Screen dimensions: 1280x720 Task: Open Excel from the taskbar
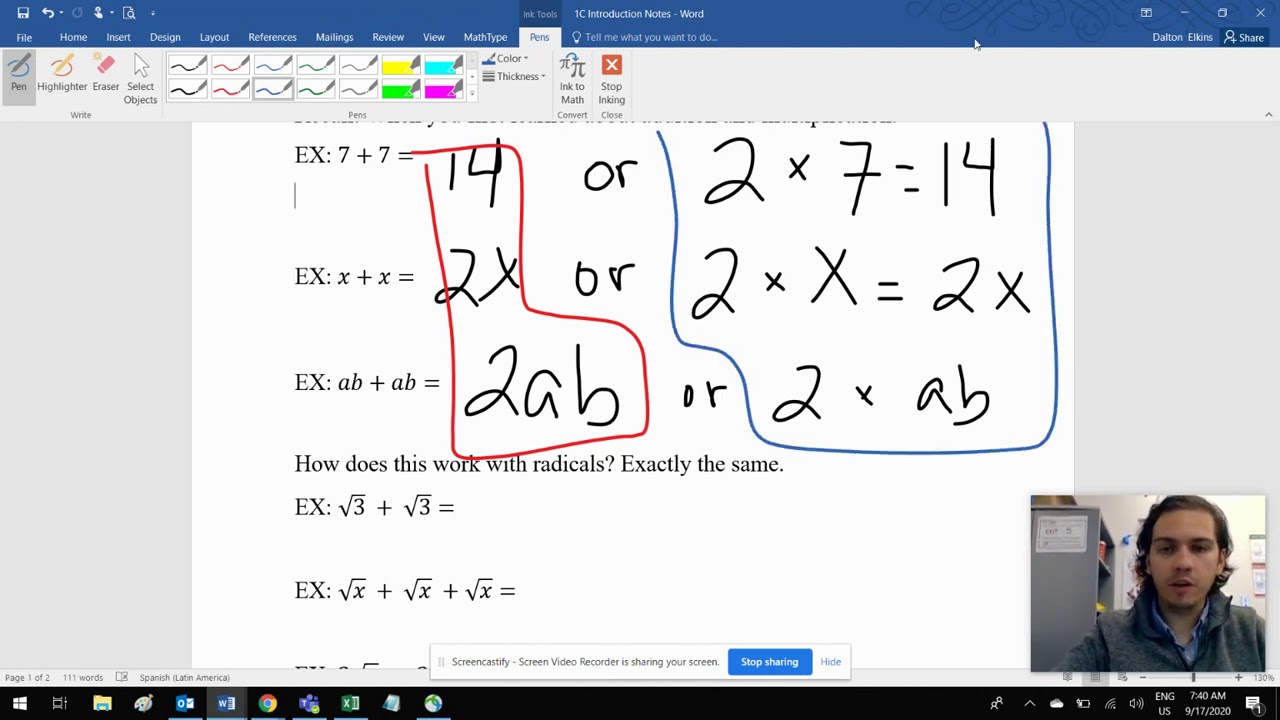click(350, 704)
